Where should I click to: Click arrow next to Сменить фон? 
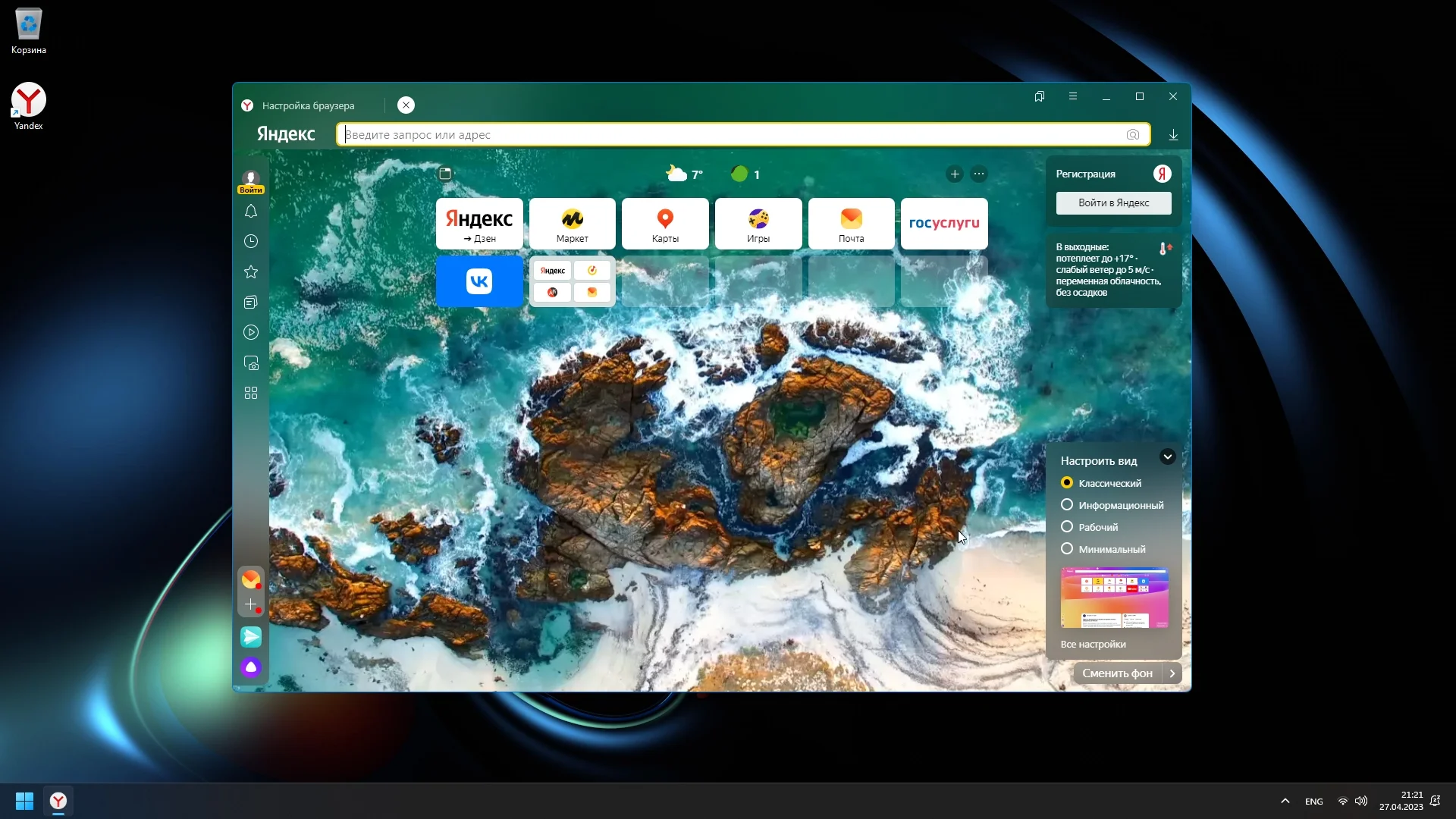tap(1172, 673)
